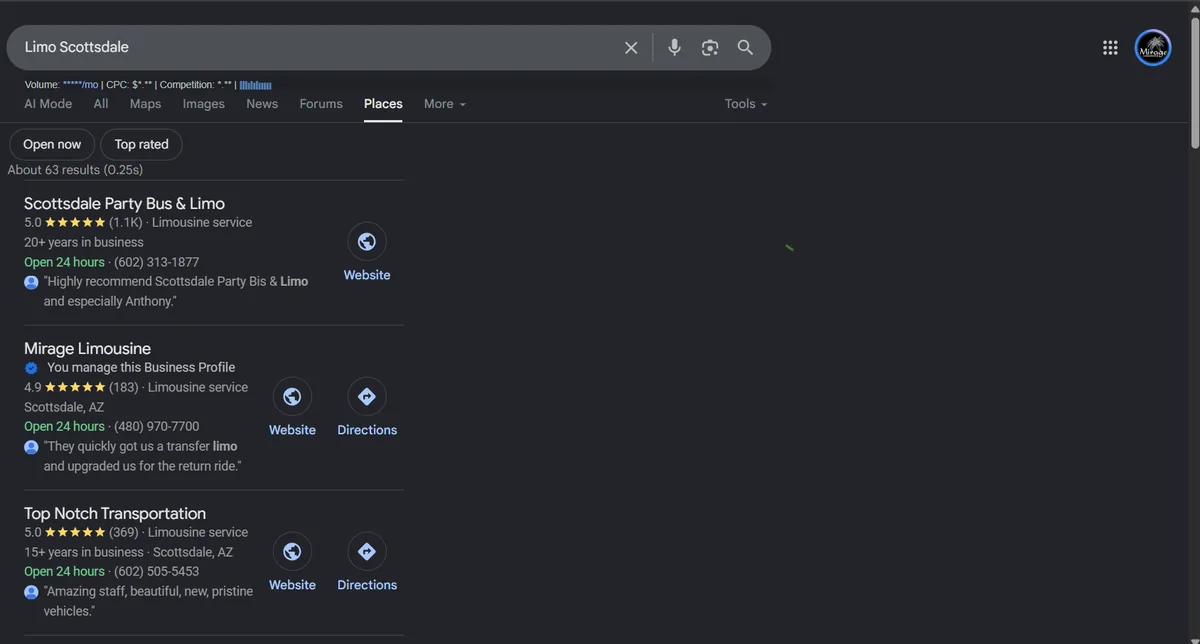Open the Top Notch Transportation listing title
The width and height of the screenshot is (1200, 644).
pos(115,514)
